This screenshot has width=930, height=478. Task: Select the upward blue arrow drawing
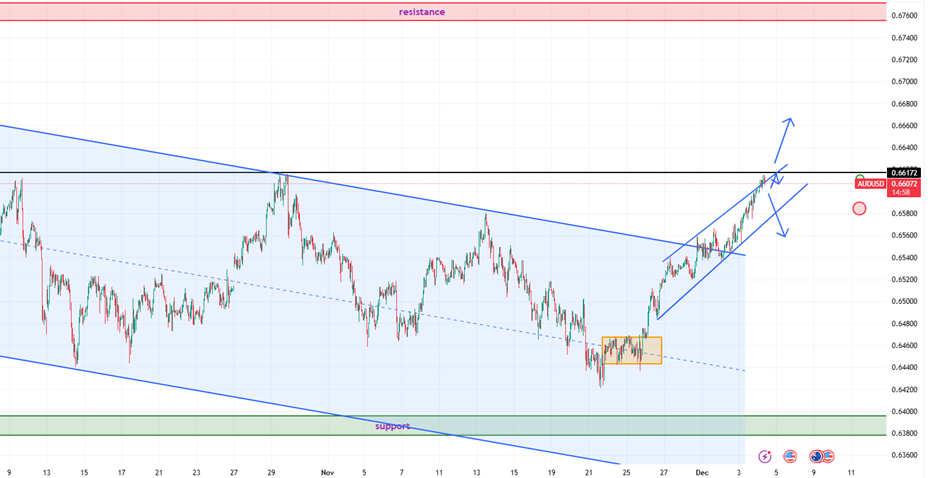783,138
